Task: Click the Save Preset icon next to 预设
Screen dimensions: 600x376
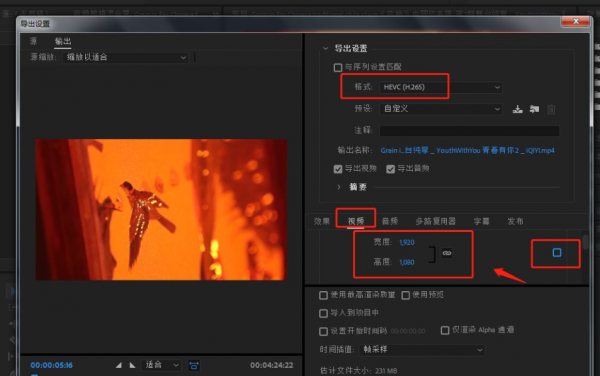Action: [517, 109]
